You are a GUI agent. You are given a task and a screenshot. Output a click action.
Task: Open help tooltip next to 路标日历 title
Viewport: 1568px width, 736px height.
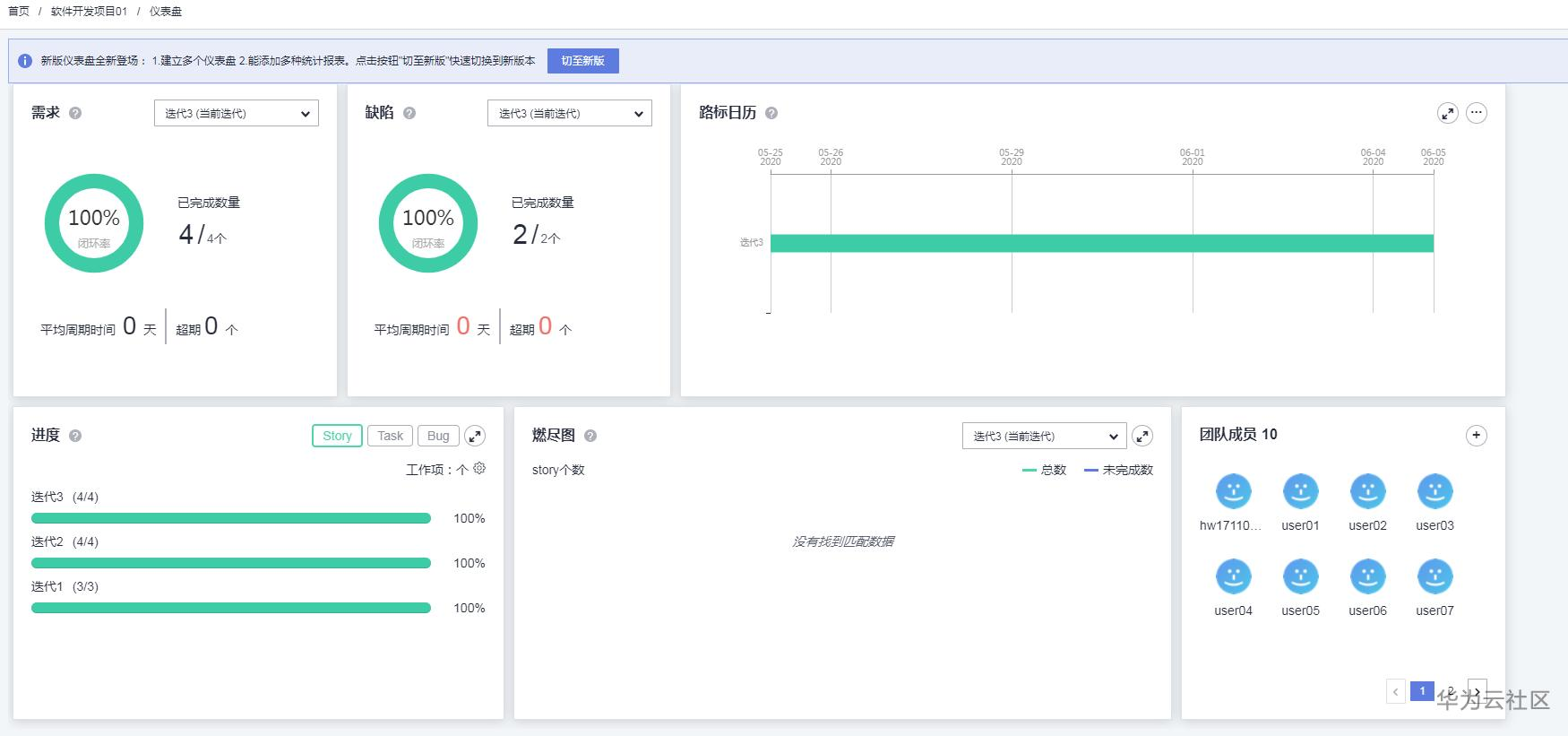click(x=771, y=113)
